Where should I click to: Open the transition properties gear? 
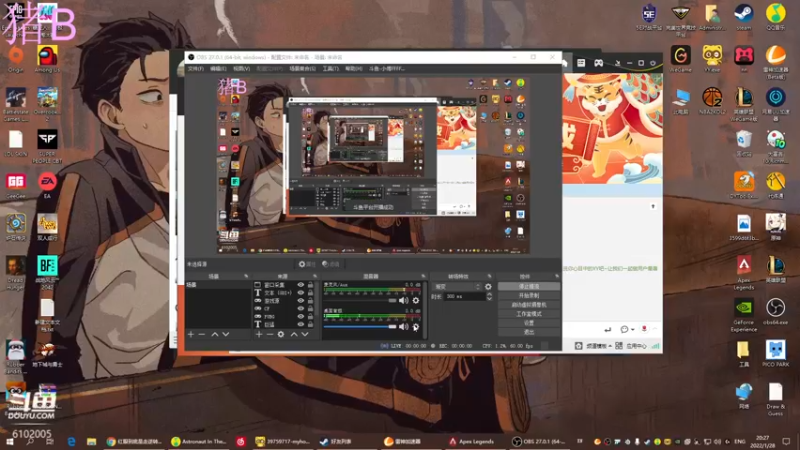coord(488,287)
